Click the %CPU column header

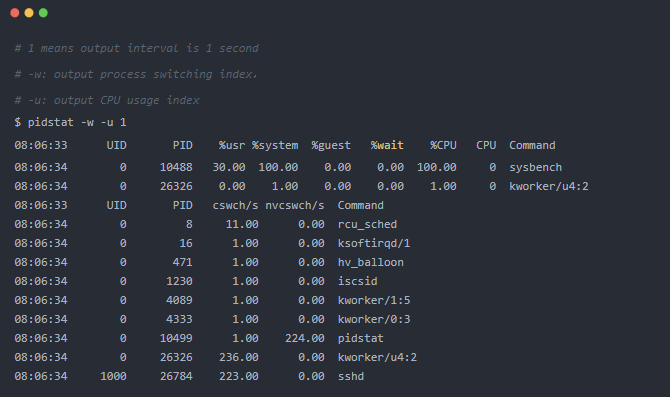[443, 145]
